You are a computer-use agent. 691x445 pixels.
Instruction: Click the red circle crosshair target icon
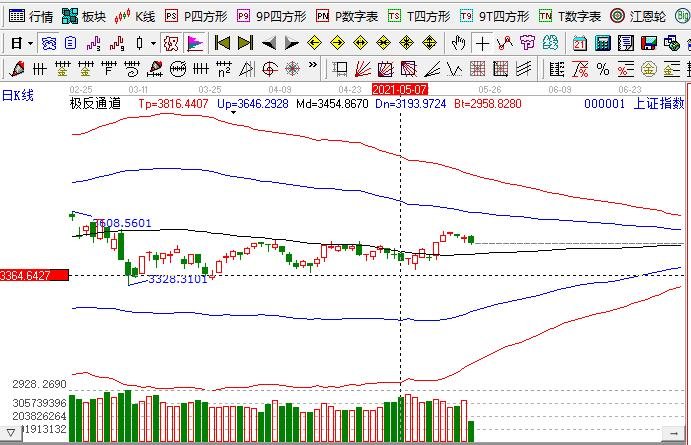point(270,69)
